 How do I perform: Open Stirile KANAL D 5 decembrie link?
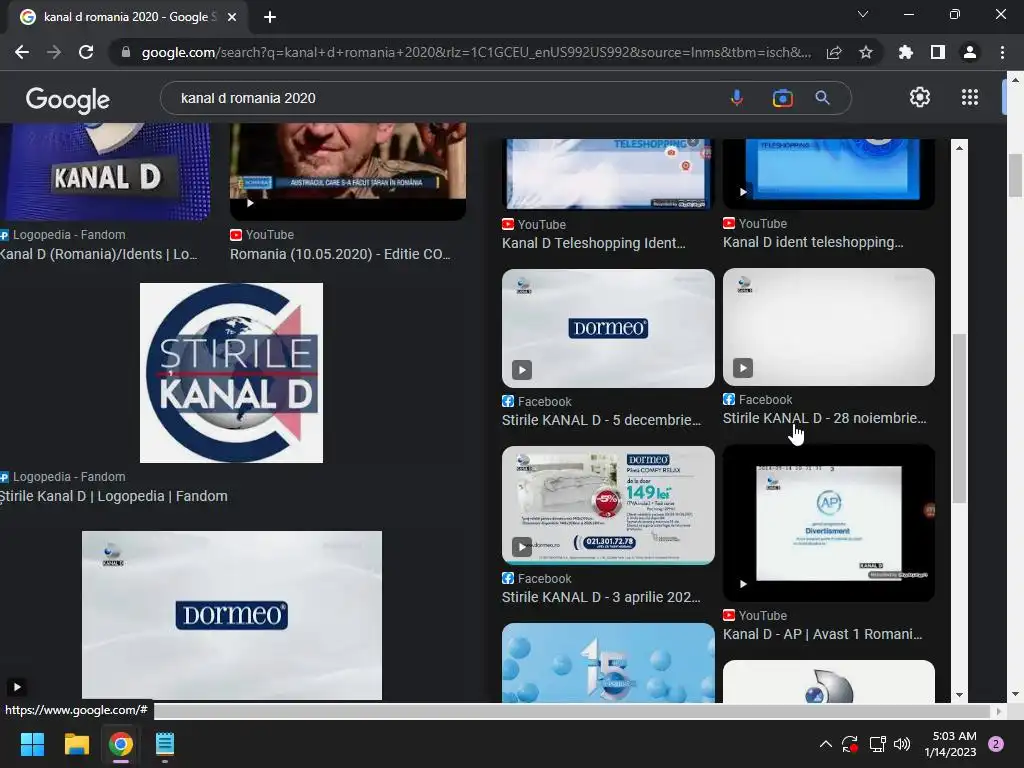601,420
